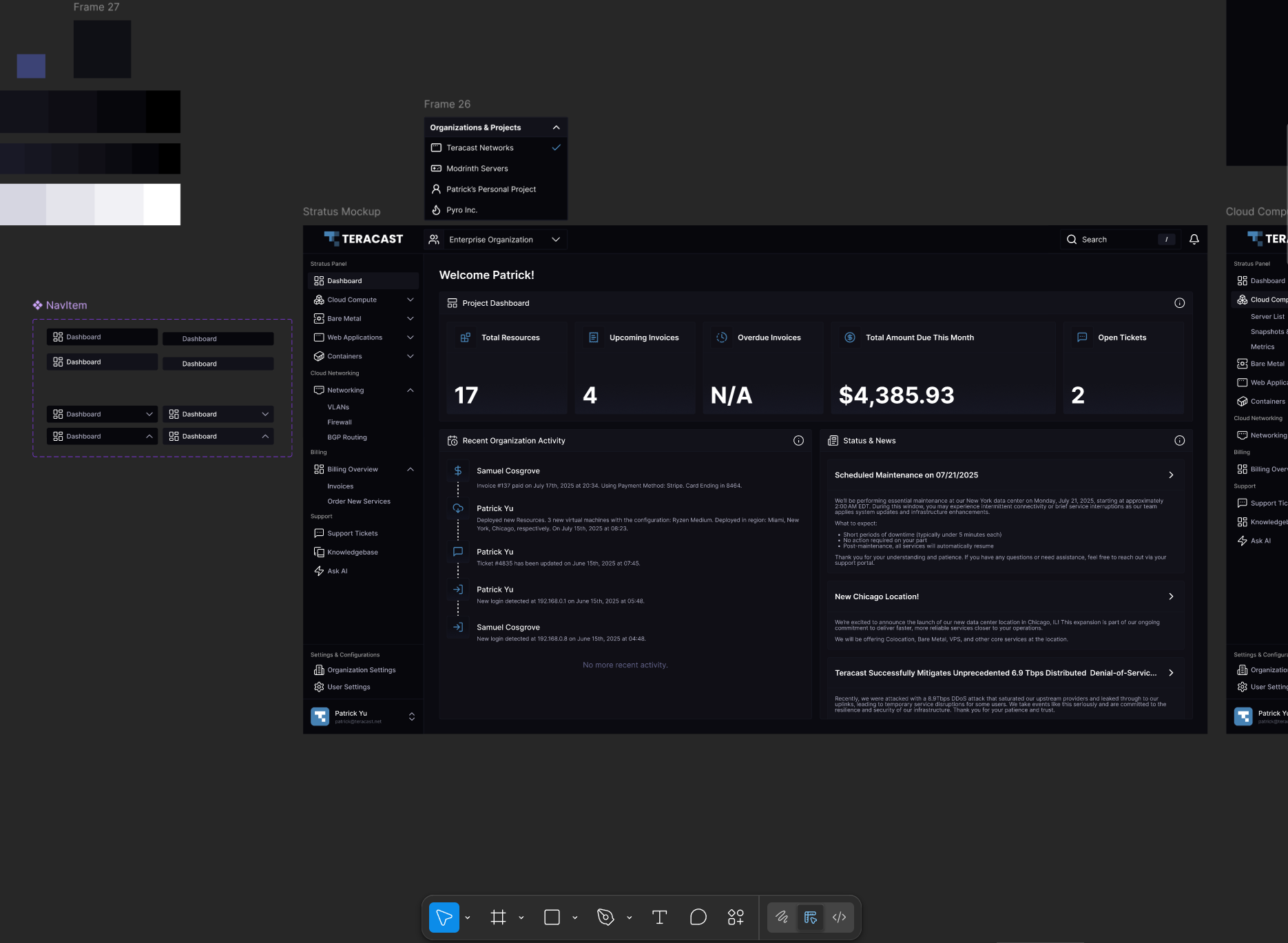Activate the Comment tool
The image size is (1288, 943).
pos(698,917)
